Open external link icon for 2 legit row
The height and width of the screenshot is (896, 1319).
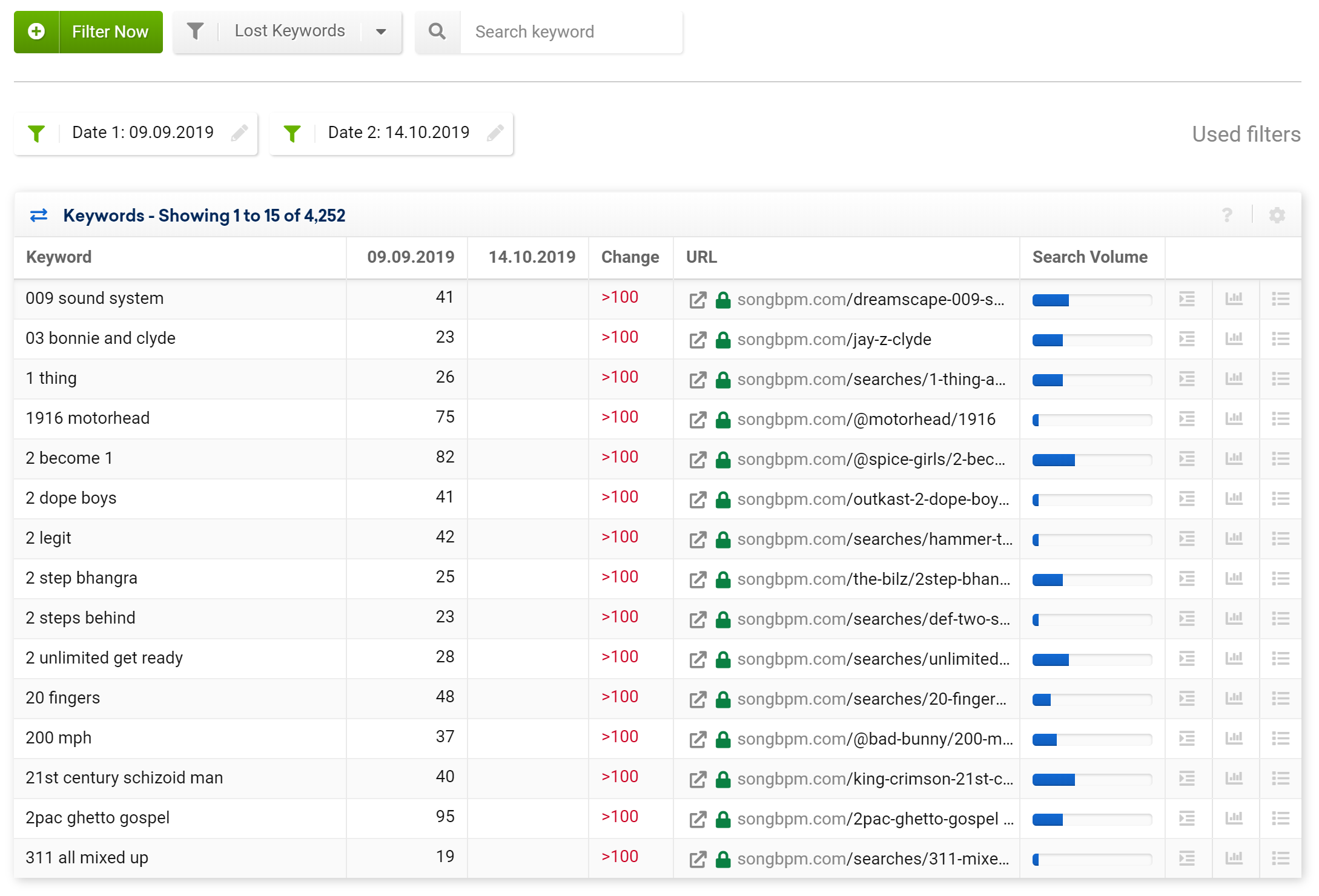pyautogui.click(x=698, y=539)
